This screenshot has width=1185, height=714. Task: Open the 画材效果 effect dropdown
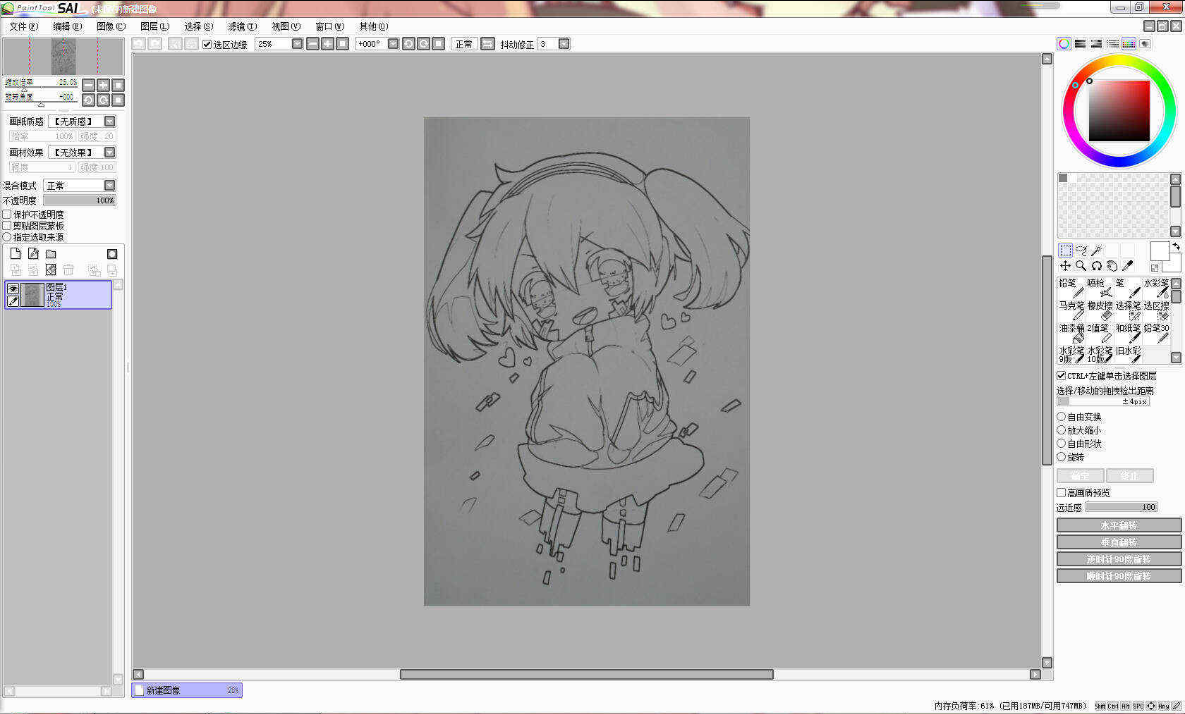[x=110, y=152]
